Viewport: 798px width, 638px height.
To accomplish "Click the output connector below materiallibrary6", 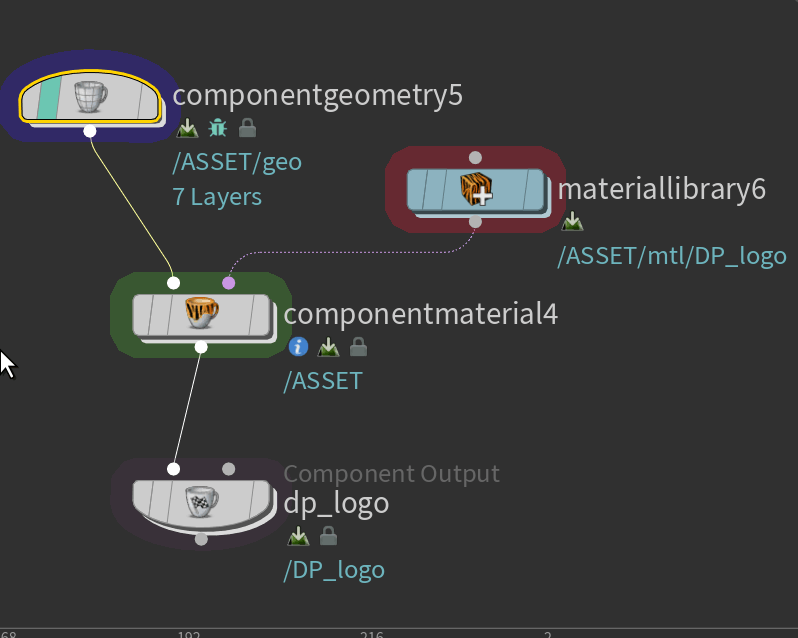I will [x=475, y=222].
